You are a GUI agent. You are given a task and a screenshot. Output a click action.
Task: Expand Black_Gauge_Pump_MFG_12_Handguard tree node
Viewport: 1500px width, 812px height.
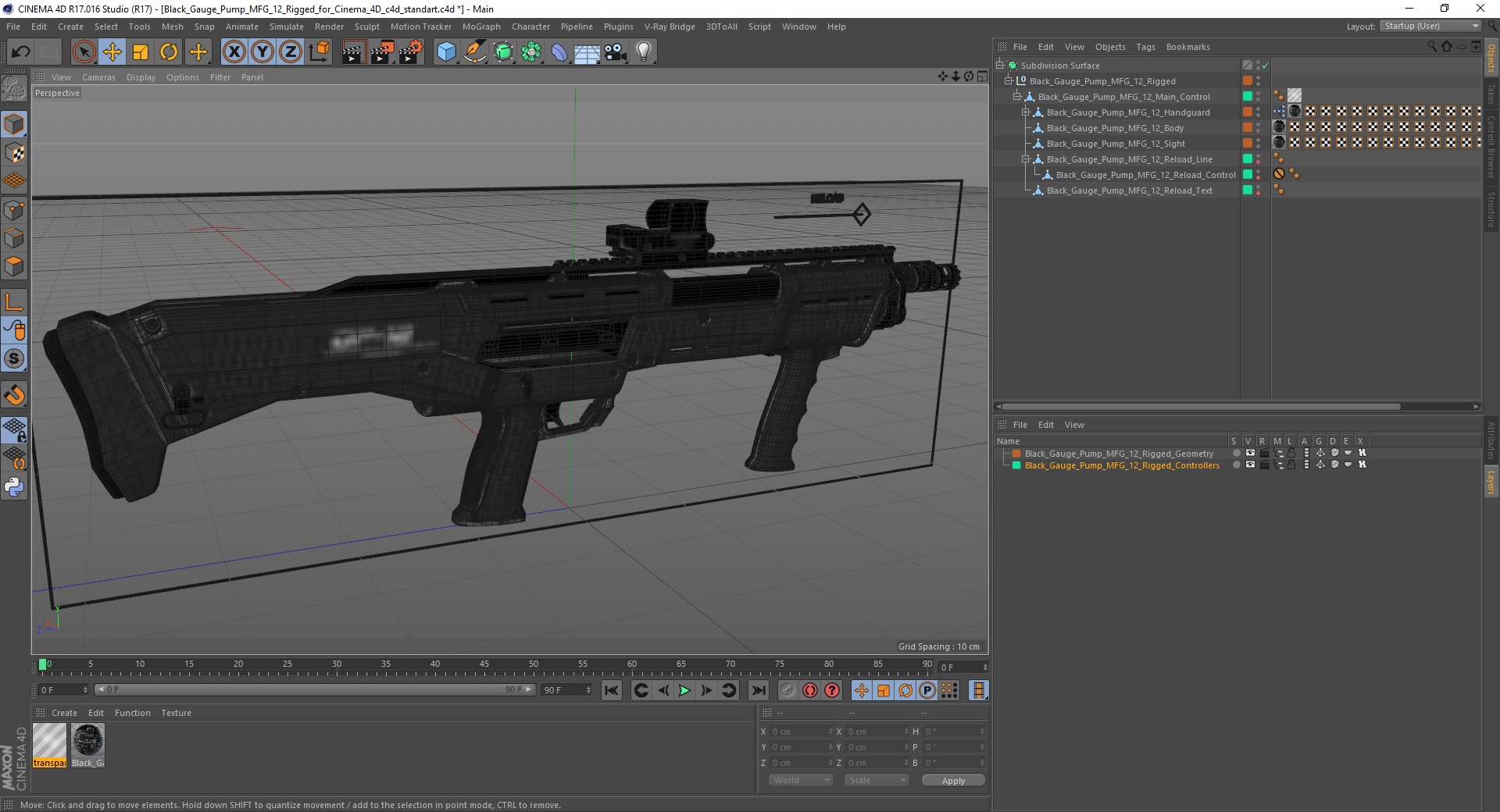(x=1025, y=112)
